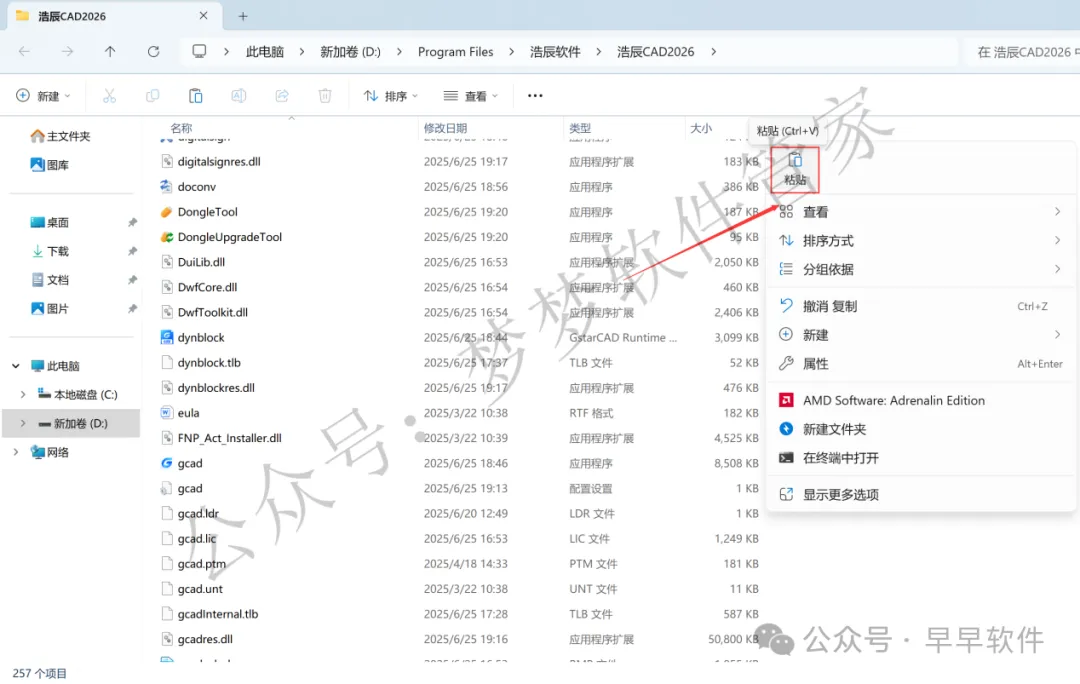Select 属性 in context menu
This screenshot has height=684, width=1080.
920,364
